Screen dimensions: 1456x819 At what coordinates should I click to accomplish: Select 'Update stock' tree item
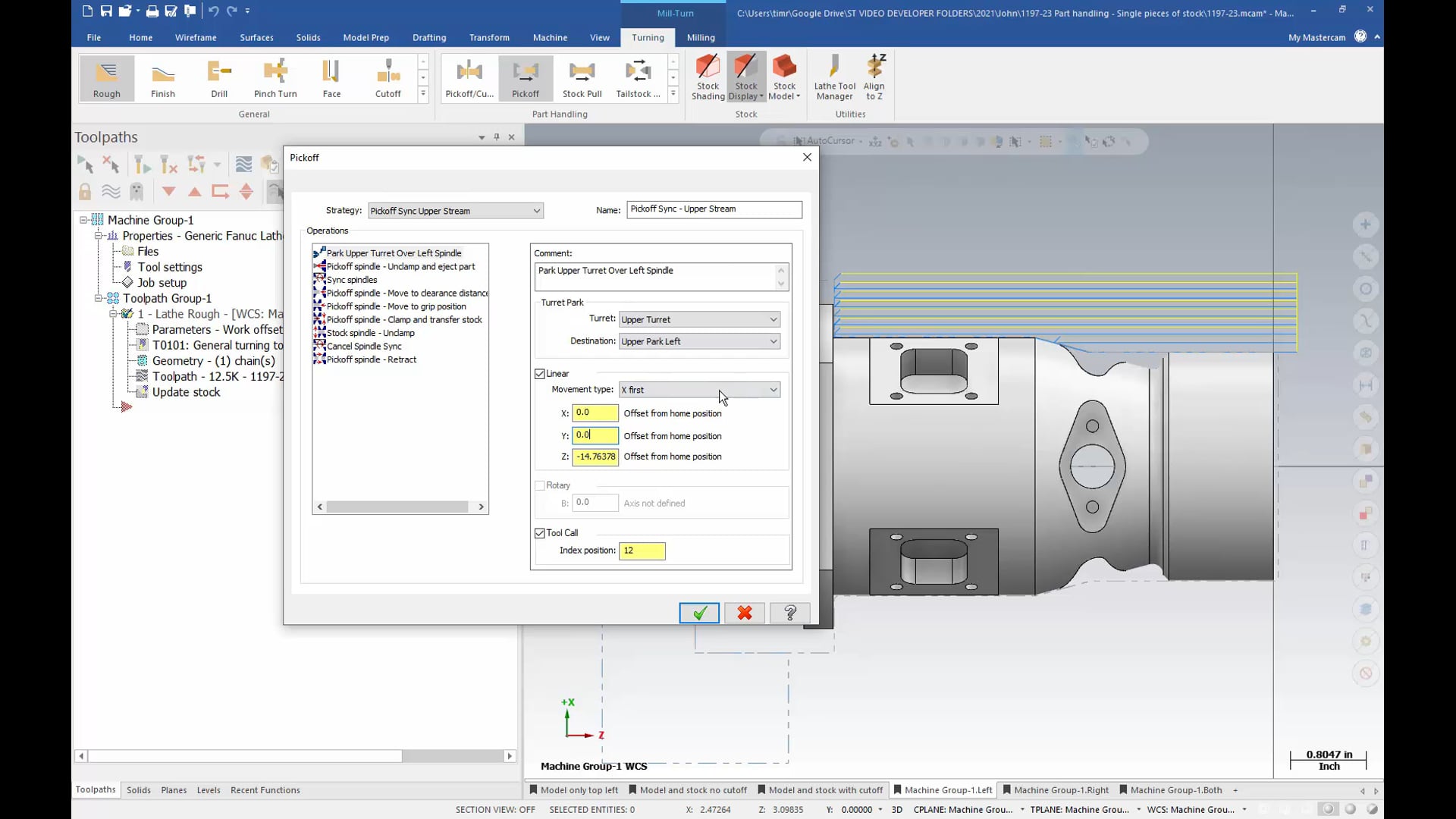tap(186, 392)
